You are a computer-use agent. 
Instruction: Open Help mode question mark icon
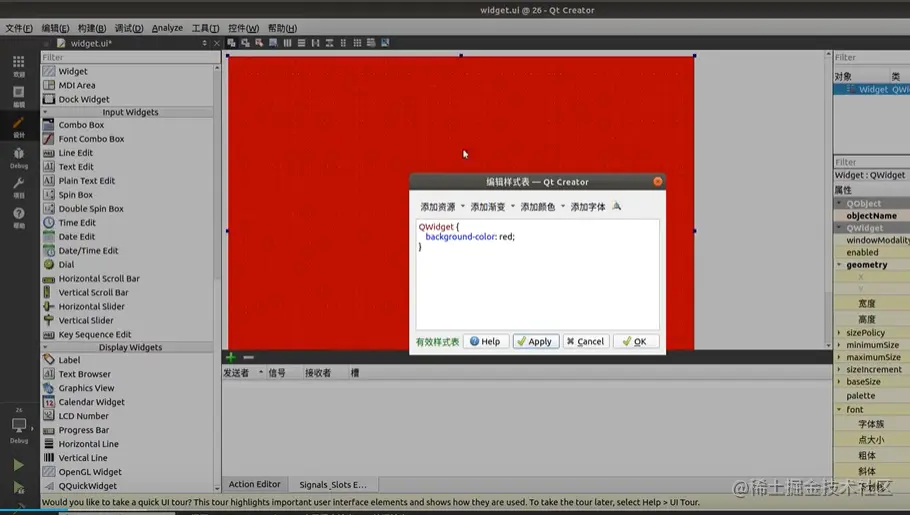[x=19, y=218]
